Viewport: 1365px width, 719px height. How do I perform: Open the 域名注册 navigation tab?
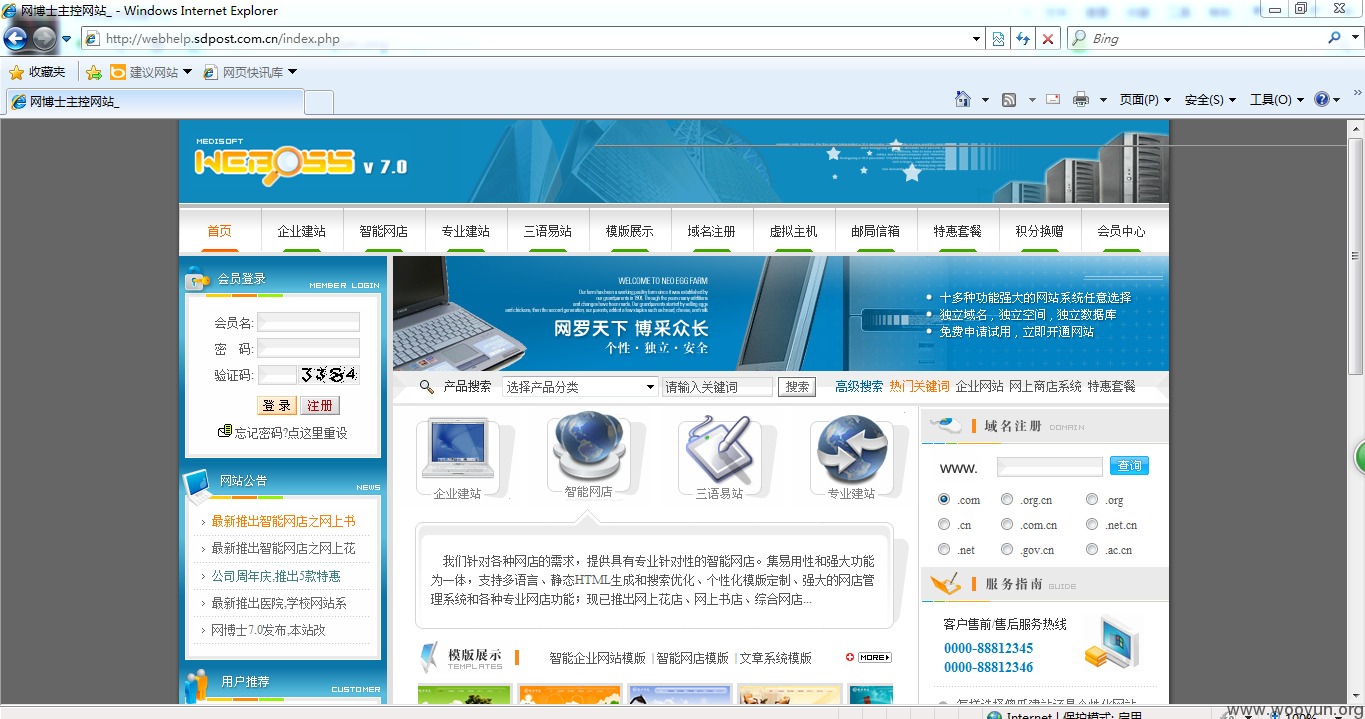point(711,231)
